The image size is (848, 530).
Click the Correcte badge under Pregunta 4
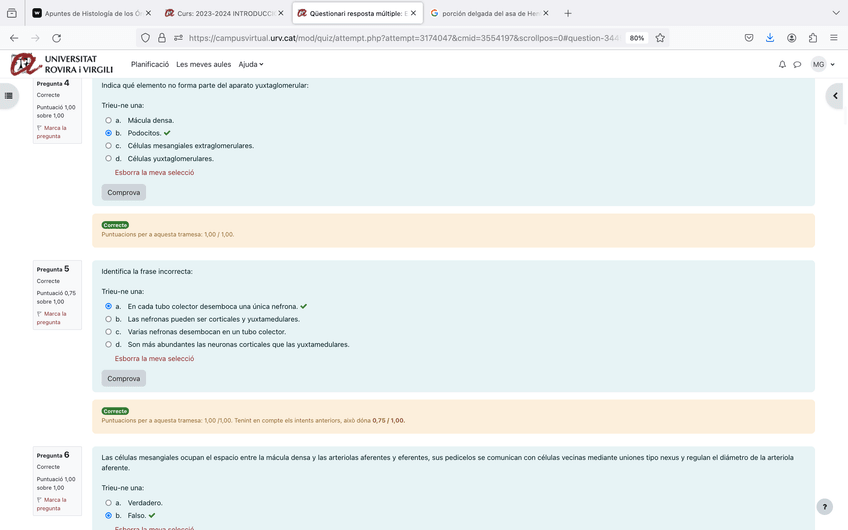115,225
